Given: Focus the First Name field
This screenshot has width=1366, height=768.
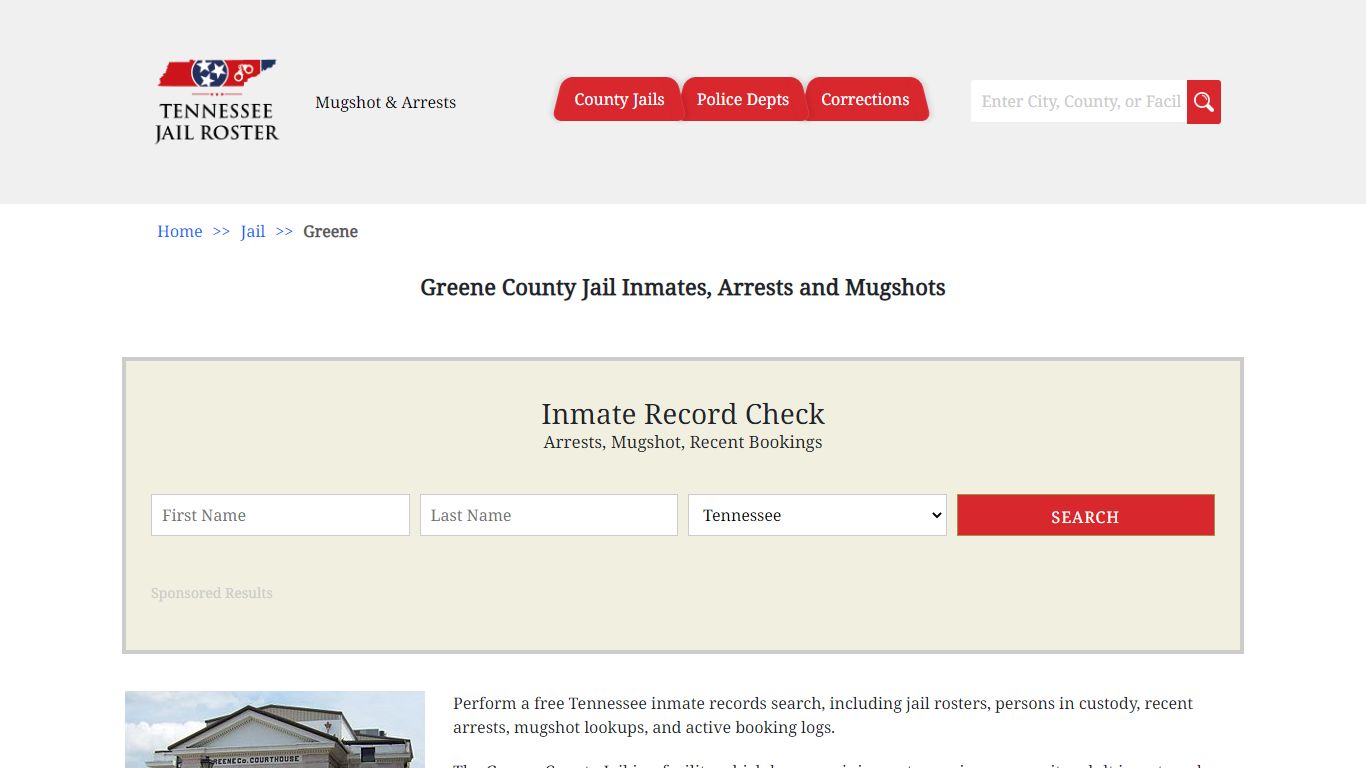Looking at the screenshot, I should tap(280, 515).
